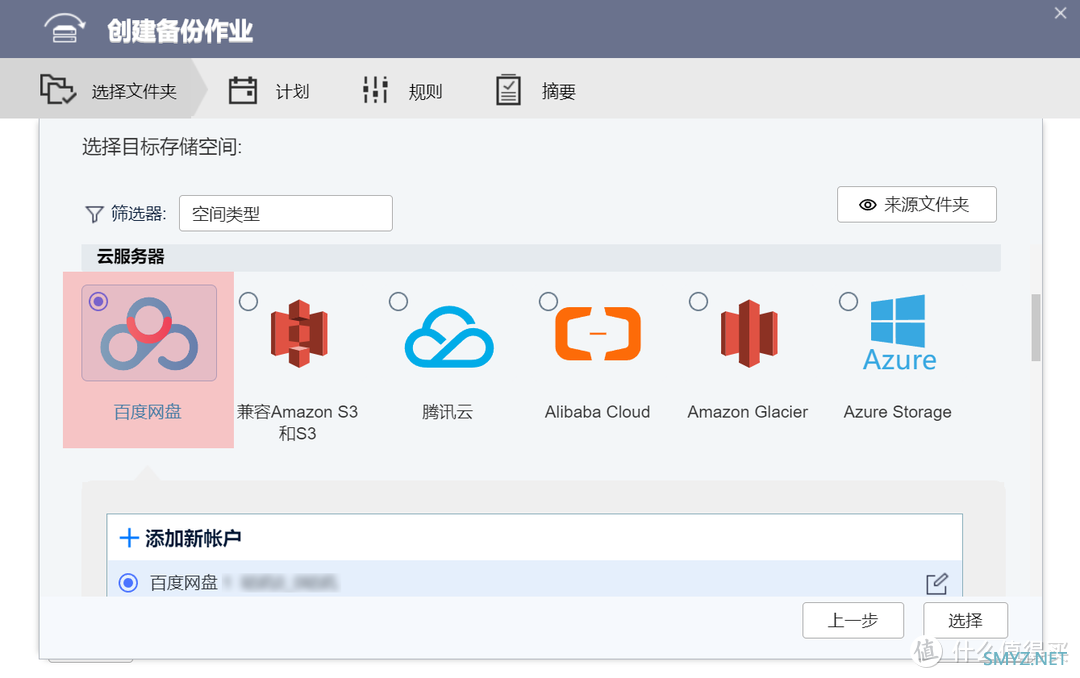This screenshot has width=1080, height=678.
Task: Select the 百度网盘 cloud radio button
Action: click(x=98, y=301)
